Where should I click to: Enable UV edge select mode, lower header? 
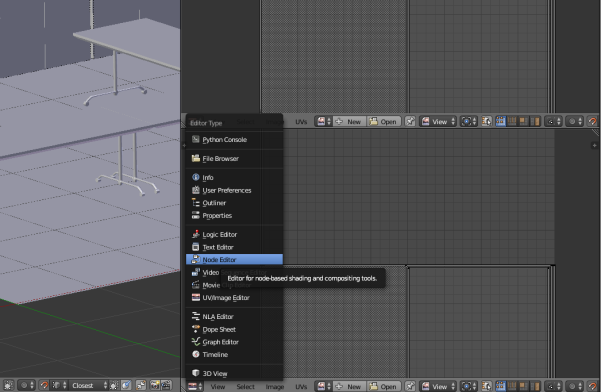tap(512, 386)
